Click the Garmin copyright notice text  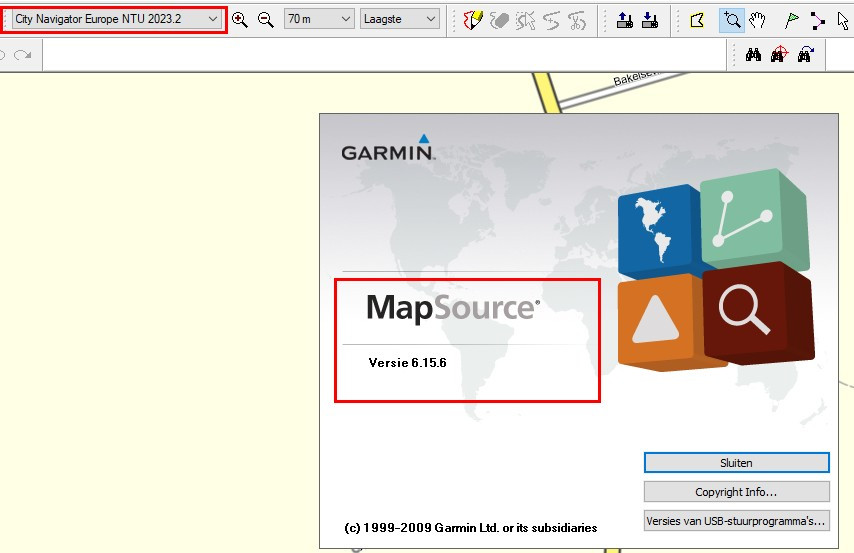471,527
